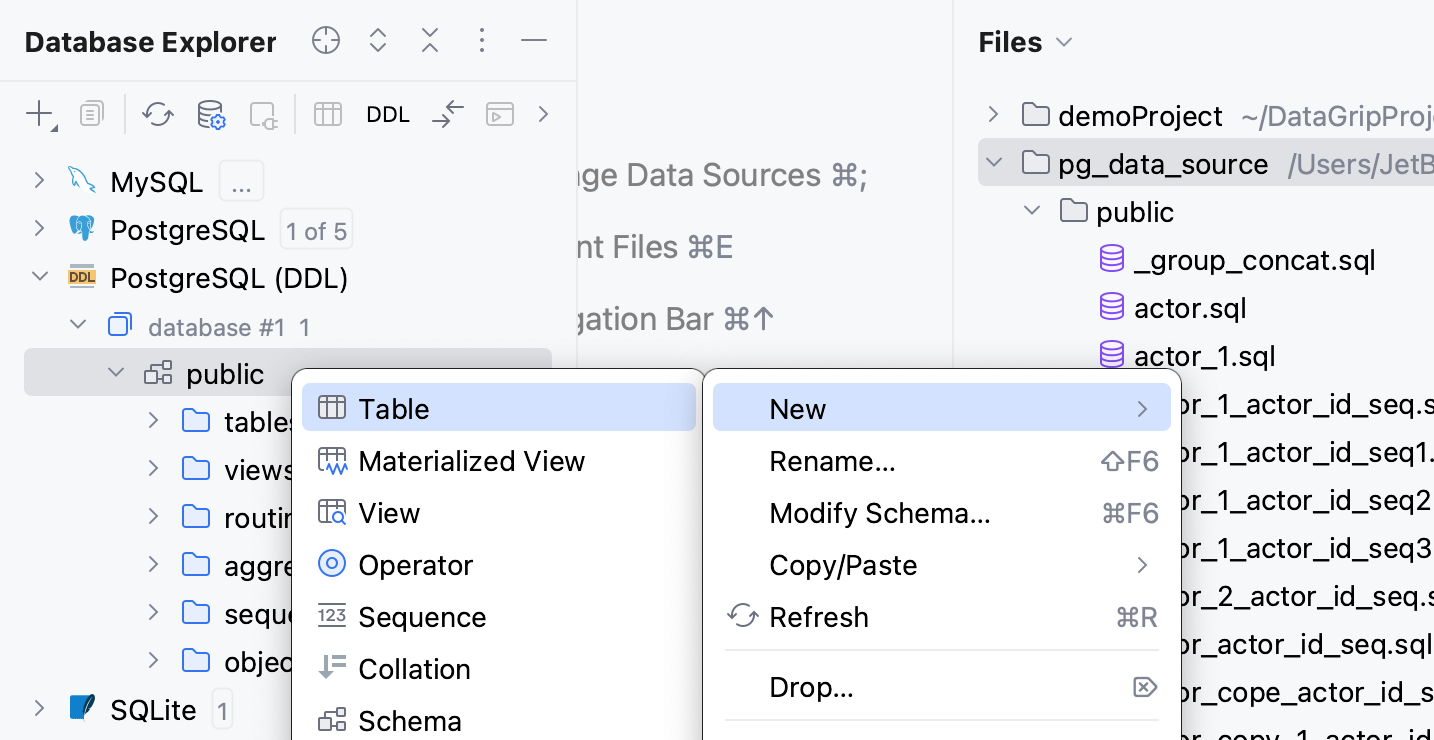Select the Sequence icon in New menu

pos(331,617)
